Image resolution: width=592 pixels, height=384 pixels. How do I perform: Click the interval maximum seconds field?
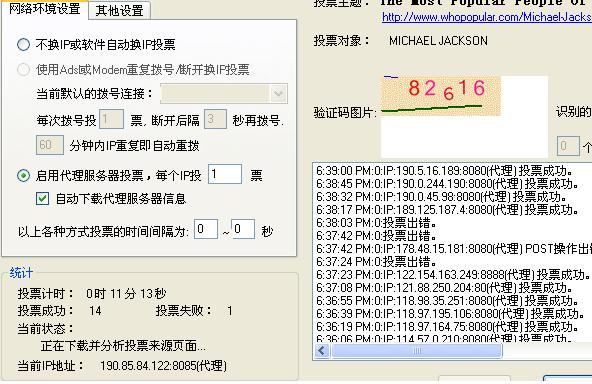243,229
